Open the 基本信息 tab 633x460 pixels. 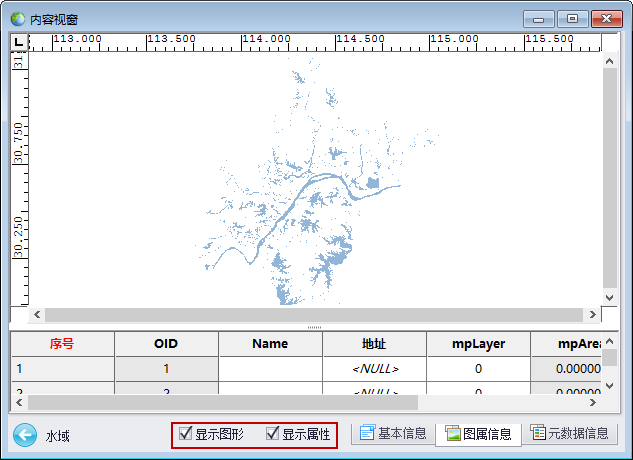point(392,434)
